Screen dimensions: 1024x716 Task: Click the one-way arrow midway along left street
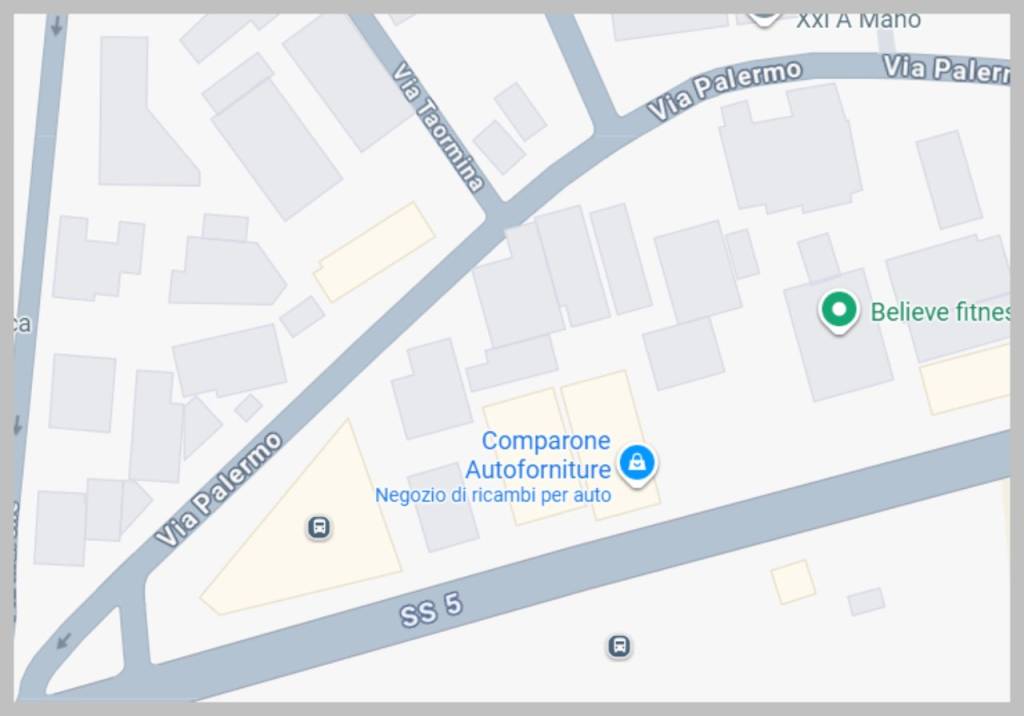tap(18, 425)
